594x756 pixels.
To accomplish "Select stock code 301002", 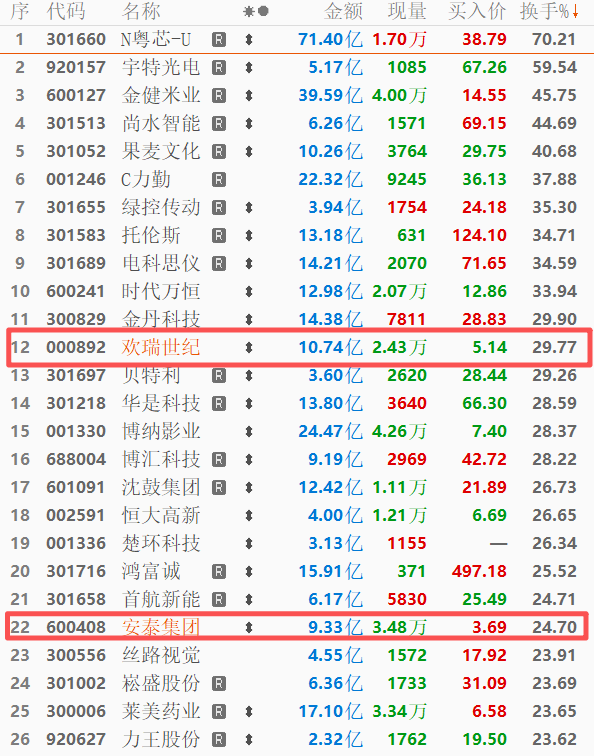I will click(x=76, y=683).
